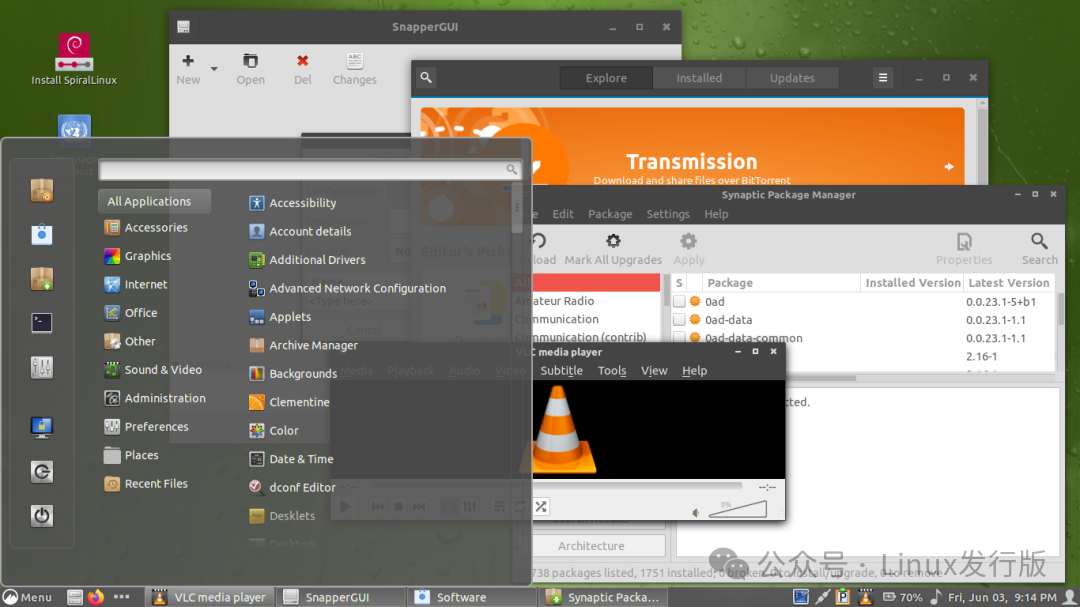Toggle VLC shuffle playback button
The image size is (1080, 607).
click(x=541, y=506)
